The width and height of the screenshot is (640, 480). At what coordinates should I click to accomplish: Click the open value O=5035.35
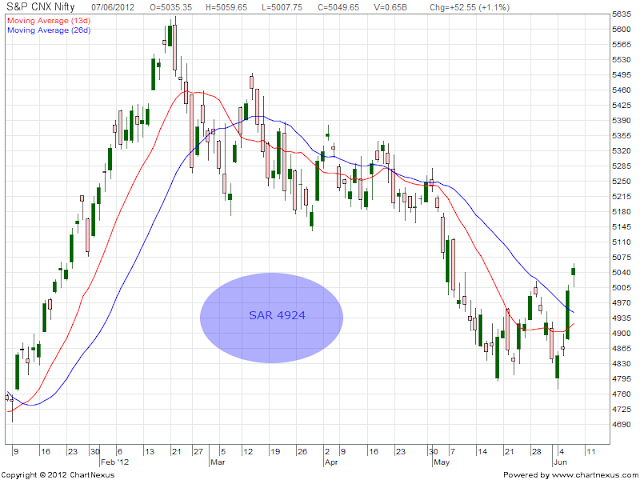[171, 7]
